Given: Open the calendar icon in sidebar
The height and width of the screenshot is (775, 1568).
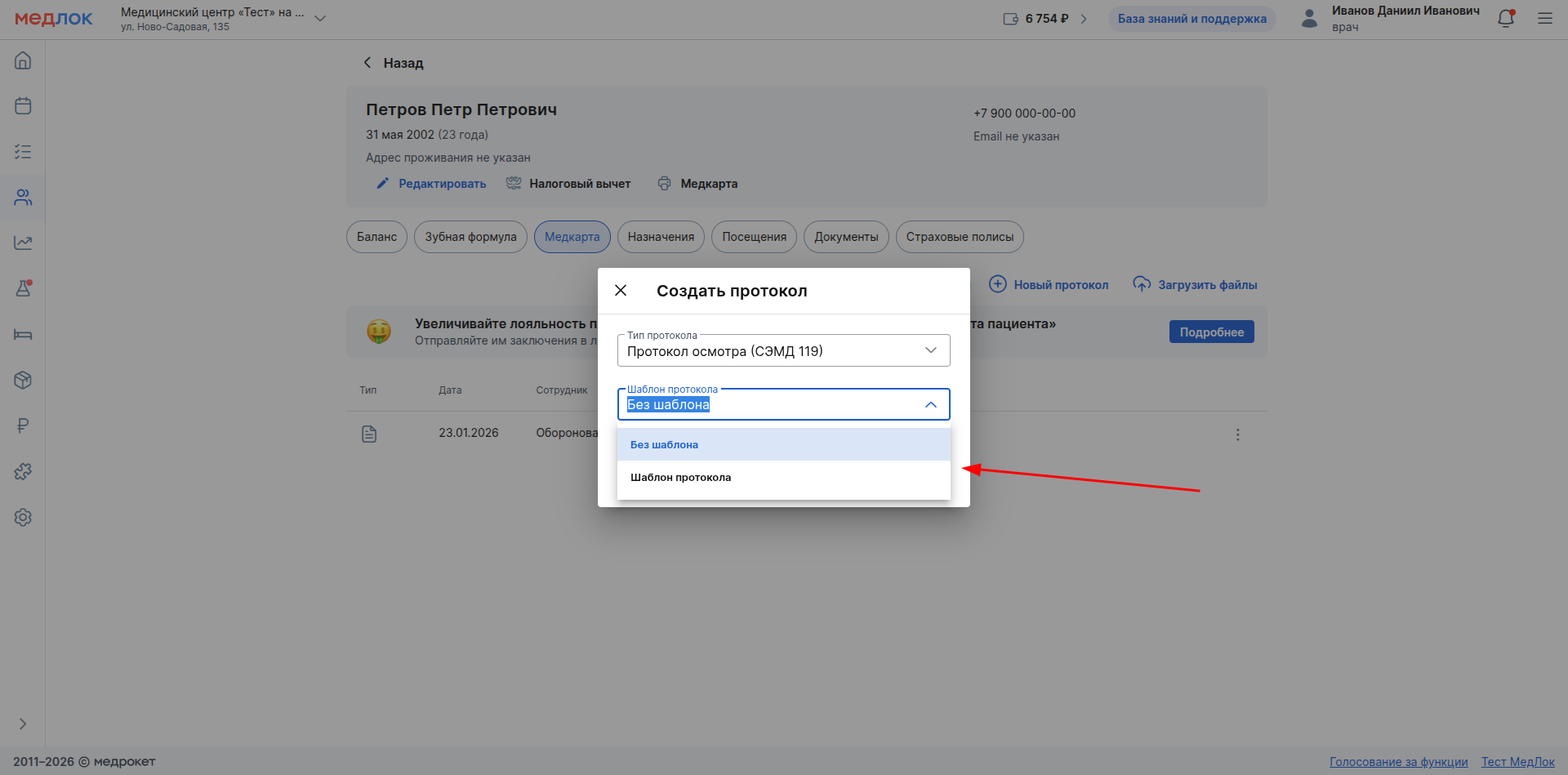Looking at the screenshot, I should (23, 106).
